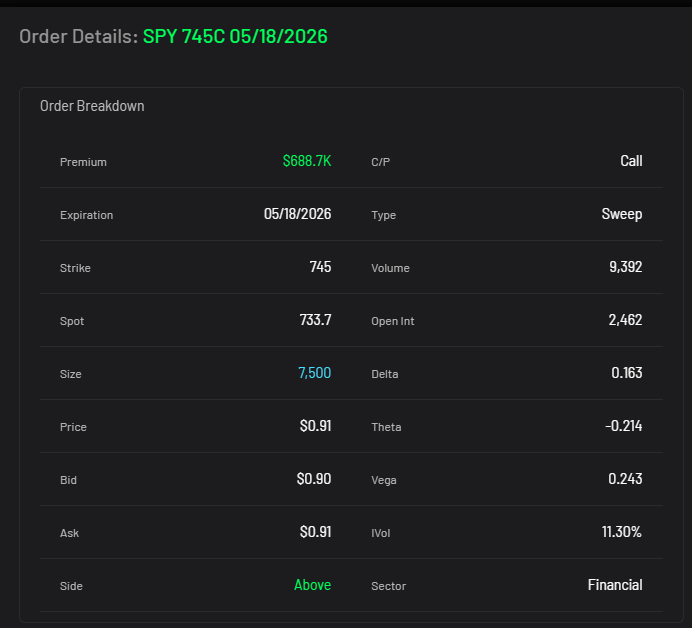Click the Type row label
692x628 pixels.
[x=384, y=215]
